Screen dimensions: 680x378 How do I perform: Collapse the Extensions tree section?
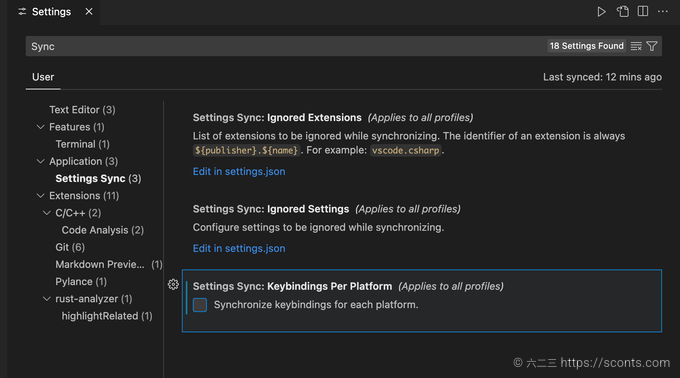point(40,196)
